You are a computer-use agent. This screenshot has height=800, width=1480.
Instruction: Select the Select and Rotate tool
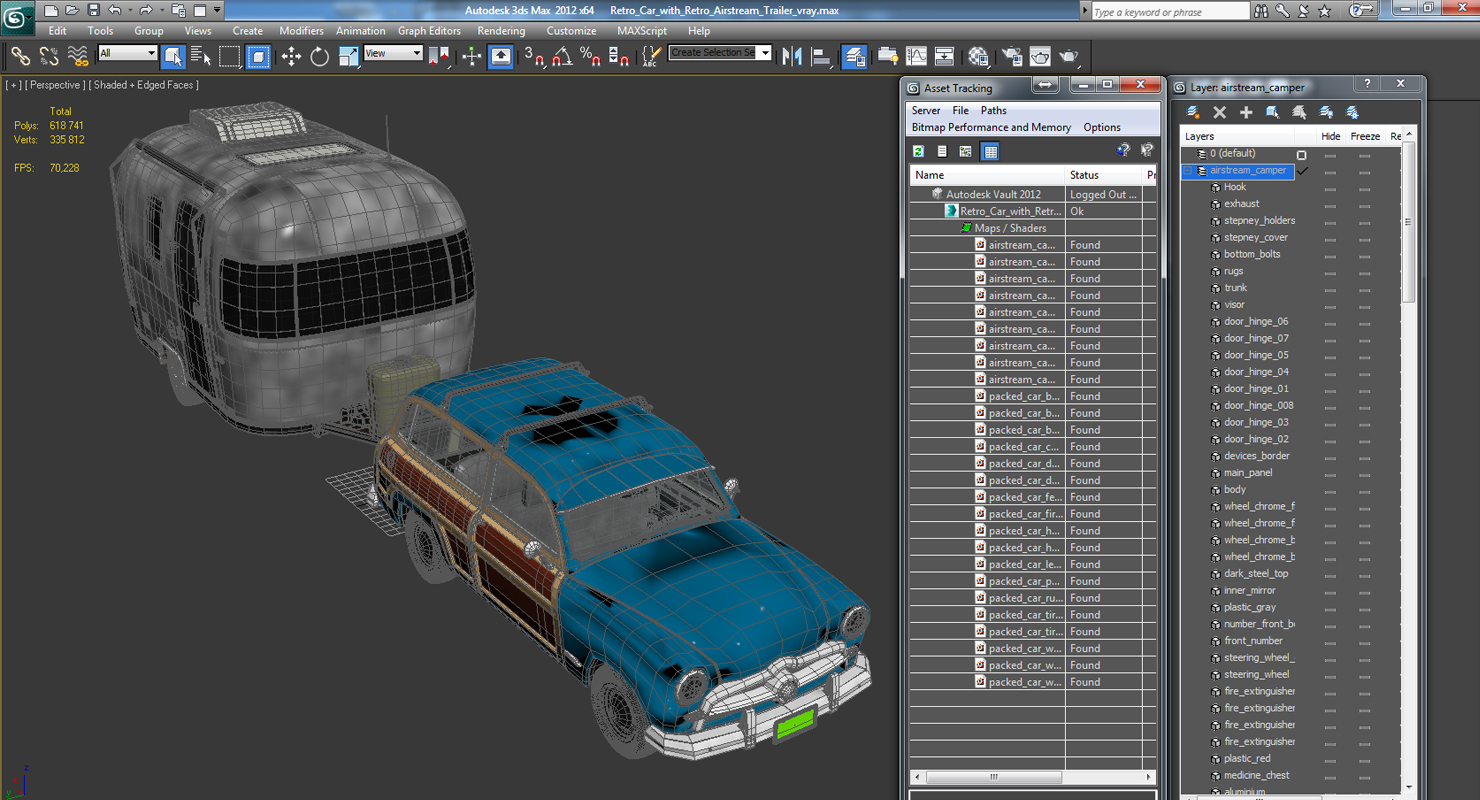320,57
